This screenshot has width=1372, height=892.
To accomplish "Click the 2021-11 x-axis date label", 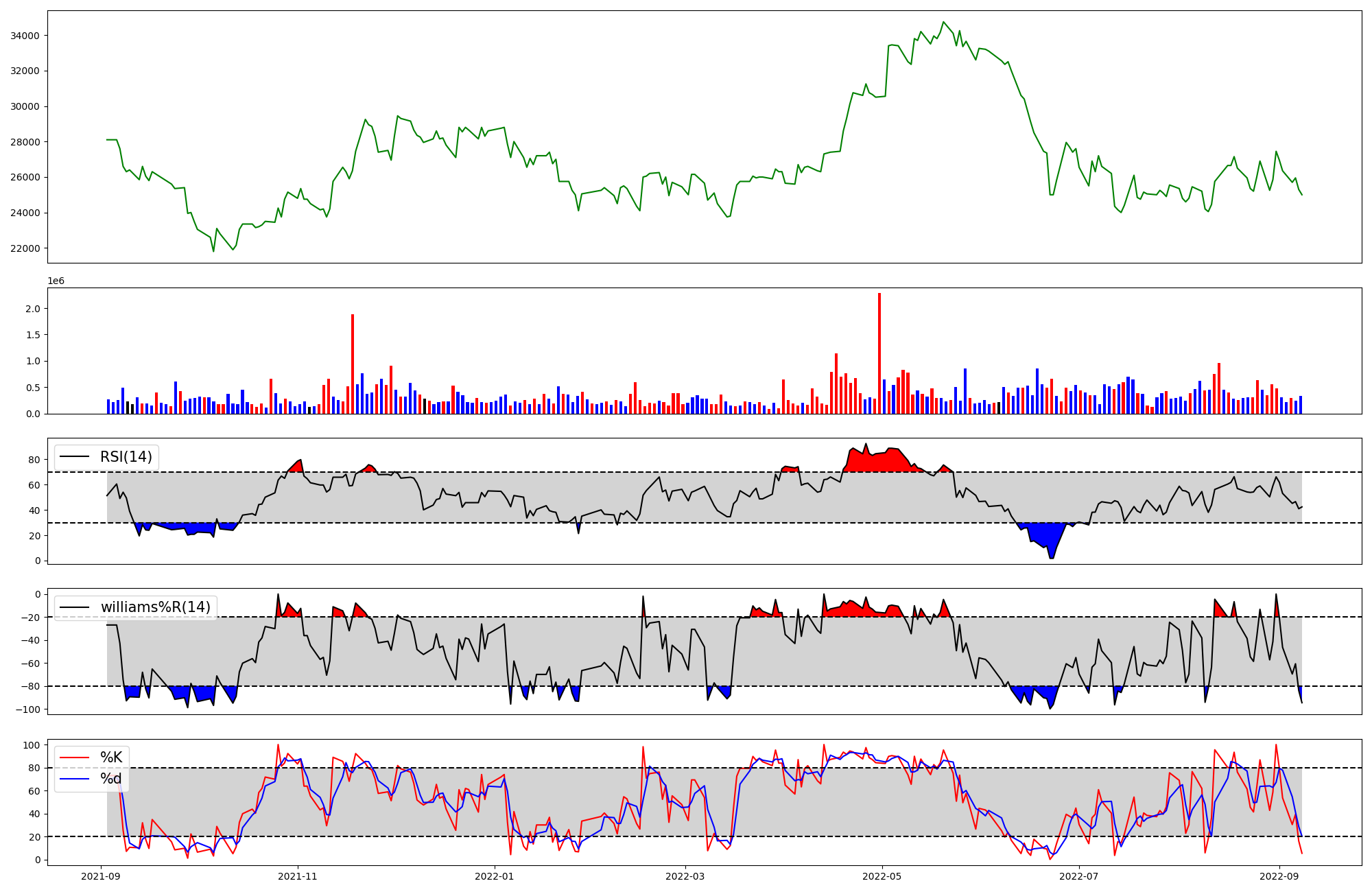I will point(298,876).
